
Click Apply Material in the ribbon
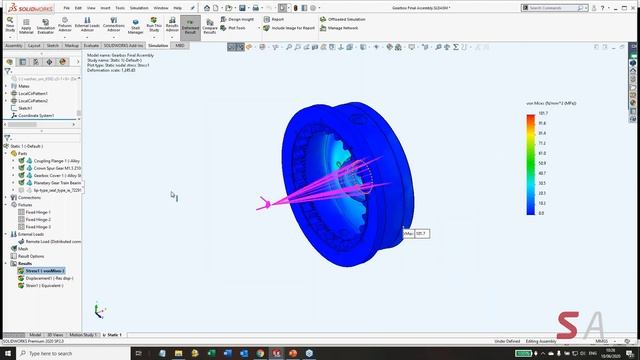[26, 26]
